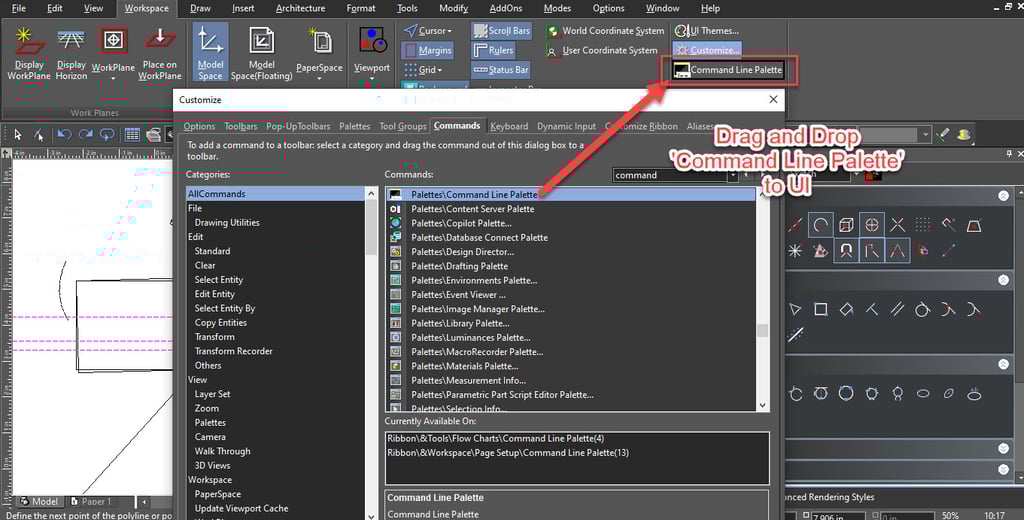The height and width of the screenshot is (520, 1024).
Task: Click the command search input field
Action: [x=670, y=175]
